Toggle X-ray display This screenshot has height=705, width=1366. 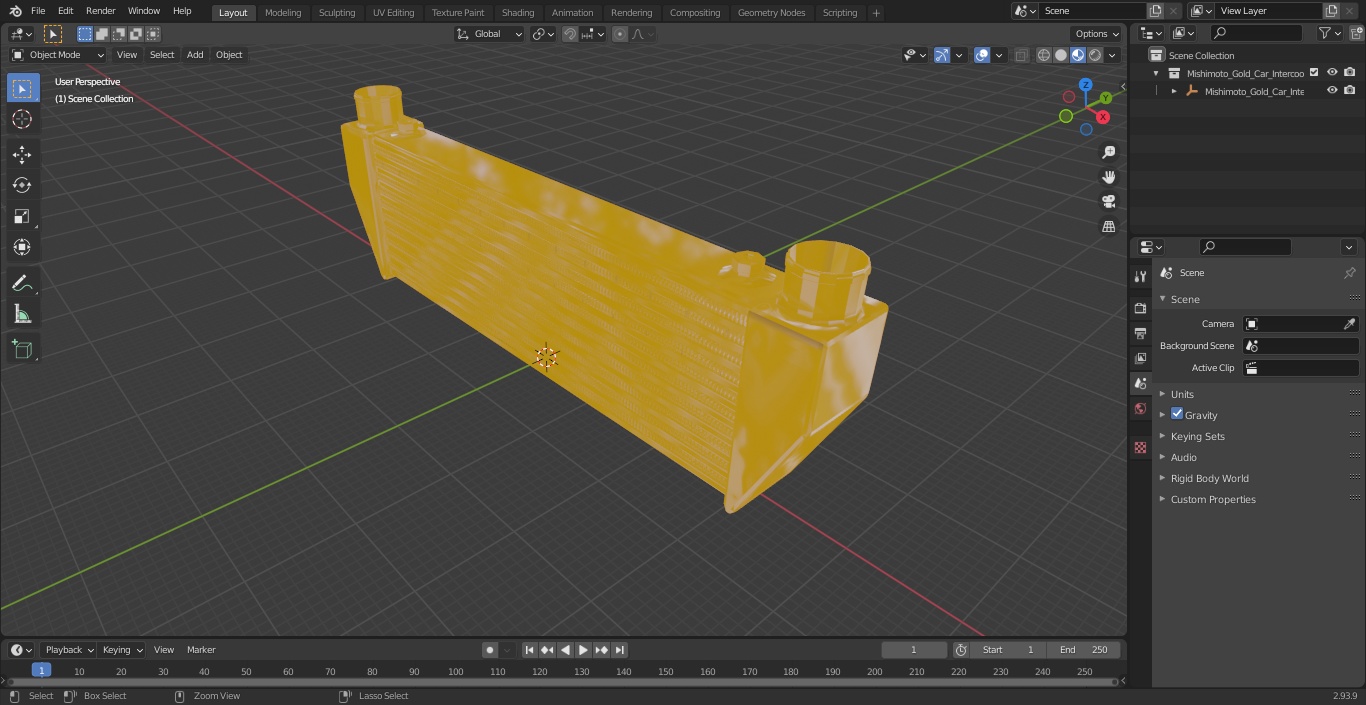click(x=1021, y=55)
